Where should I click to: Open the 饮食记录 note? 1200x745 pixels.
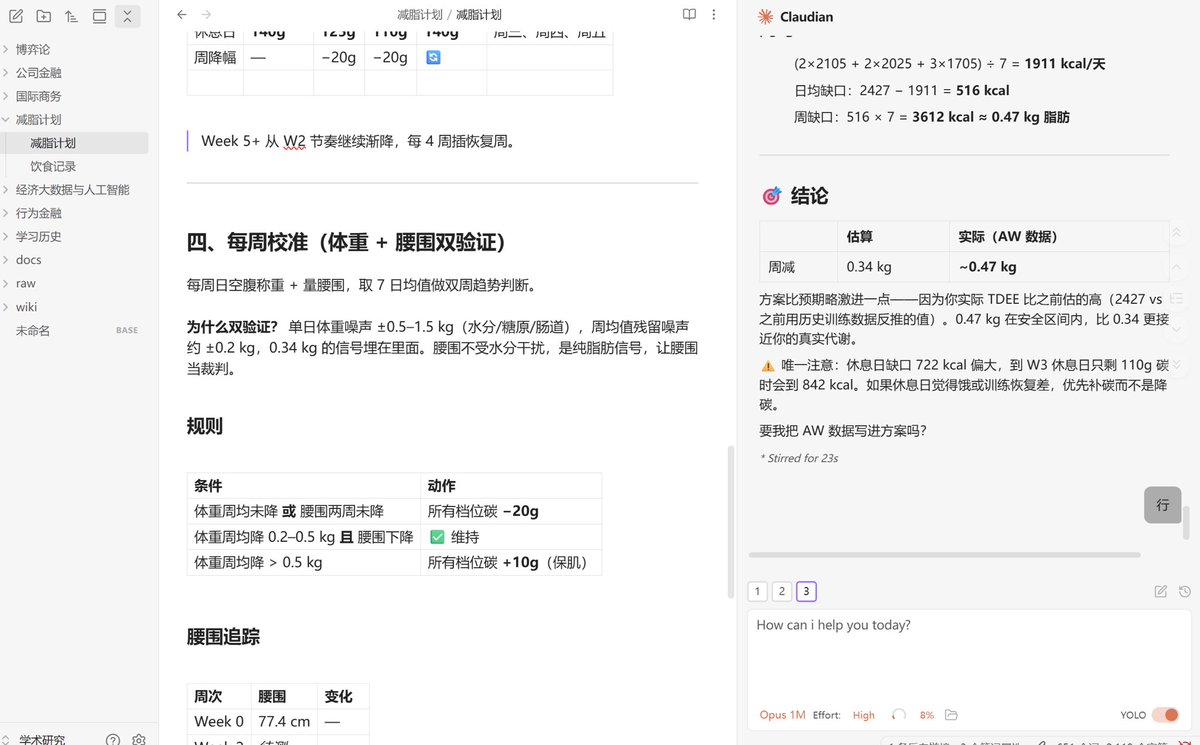(53, 166)
